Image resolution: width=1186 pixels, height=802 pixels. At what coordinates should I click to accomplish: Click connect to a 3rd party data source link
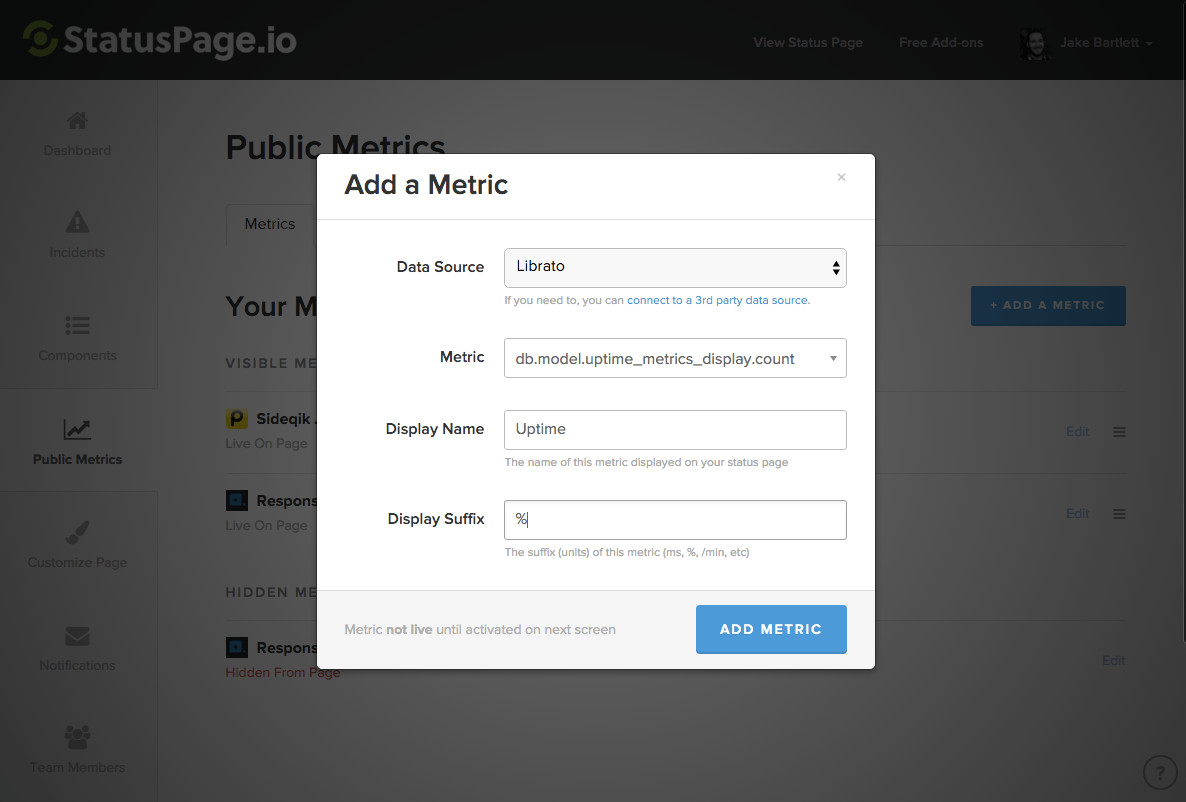tap(718, 300)
